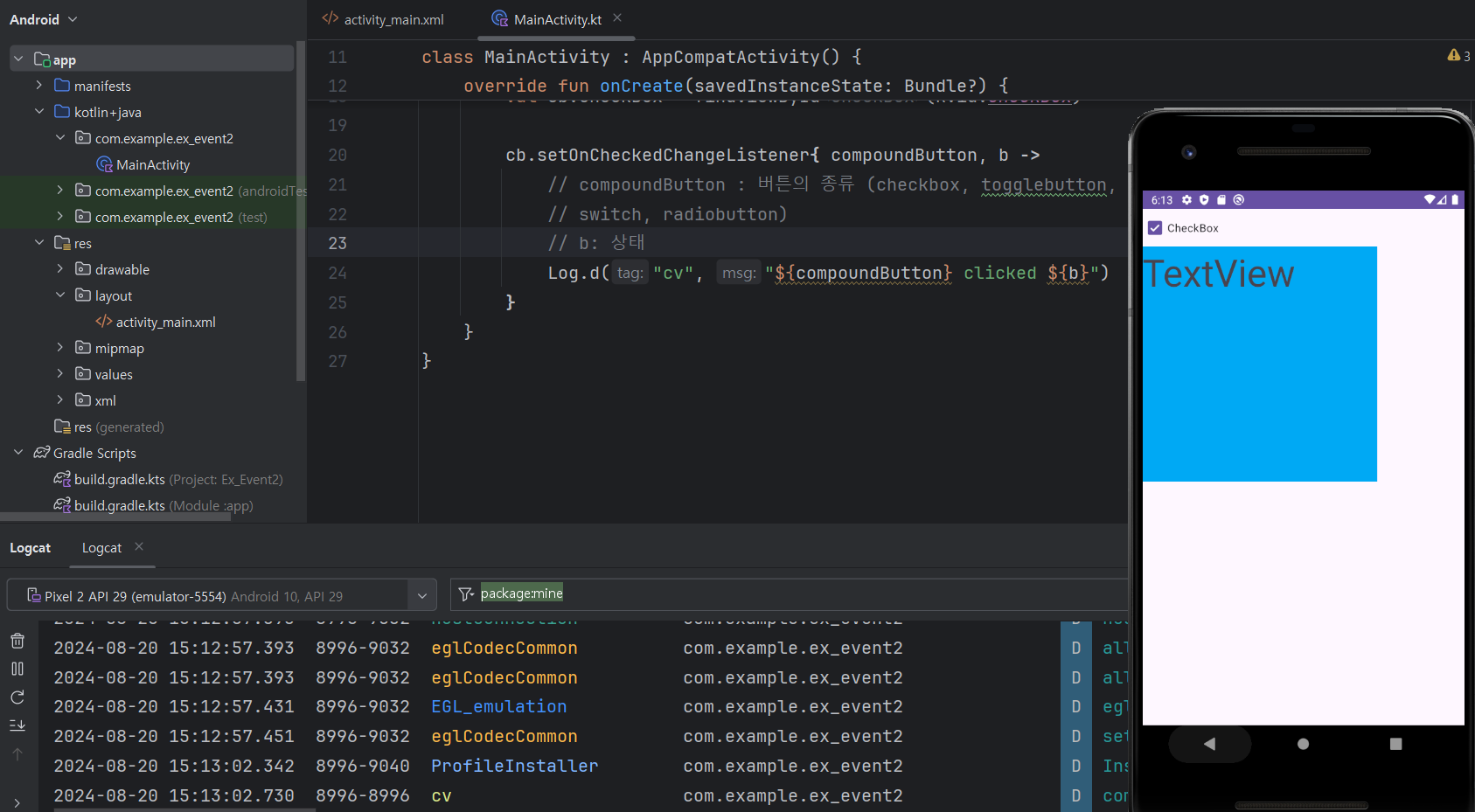Click the cv tag log entry
This screenshot has width=1475, height=812.
[x=442, y=795]
